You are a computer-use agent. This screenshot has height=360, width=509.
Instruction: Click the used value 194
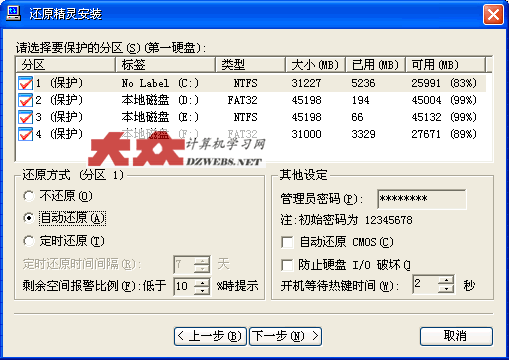click(360, 100)
